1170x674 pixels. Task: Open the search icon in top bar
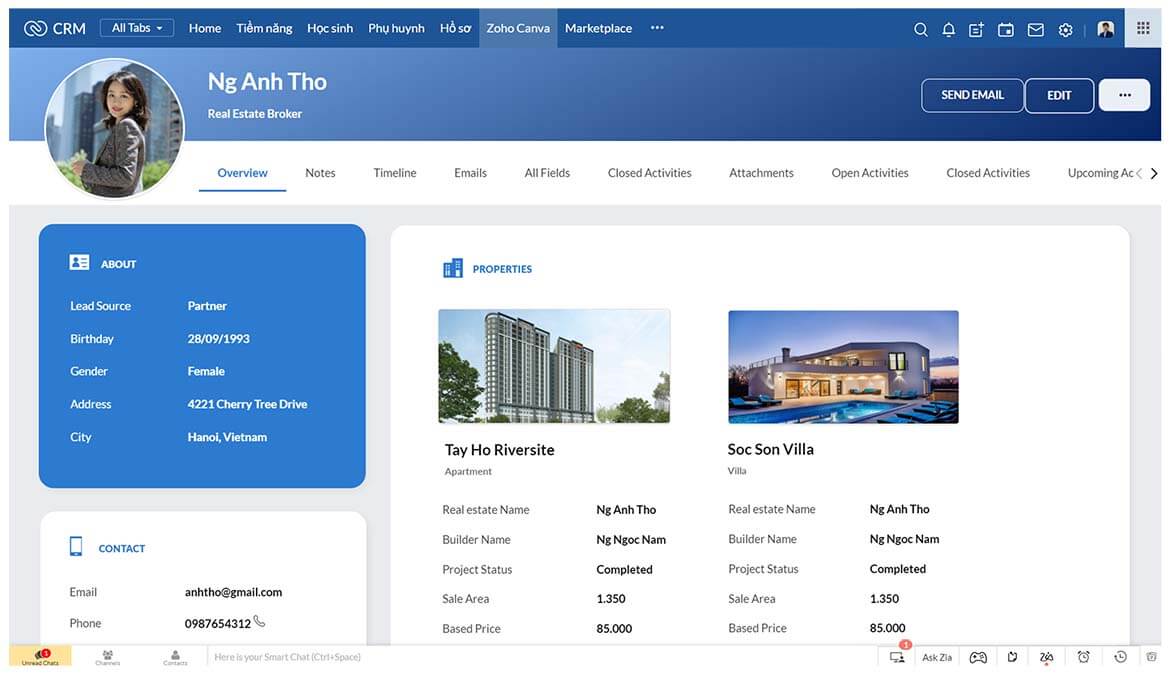point(920,29)
